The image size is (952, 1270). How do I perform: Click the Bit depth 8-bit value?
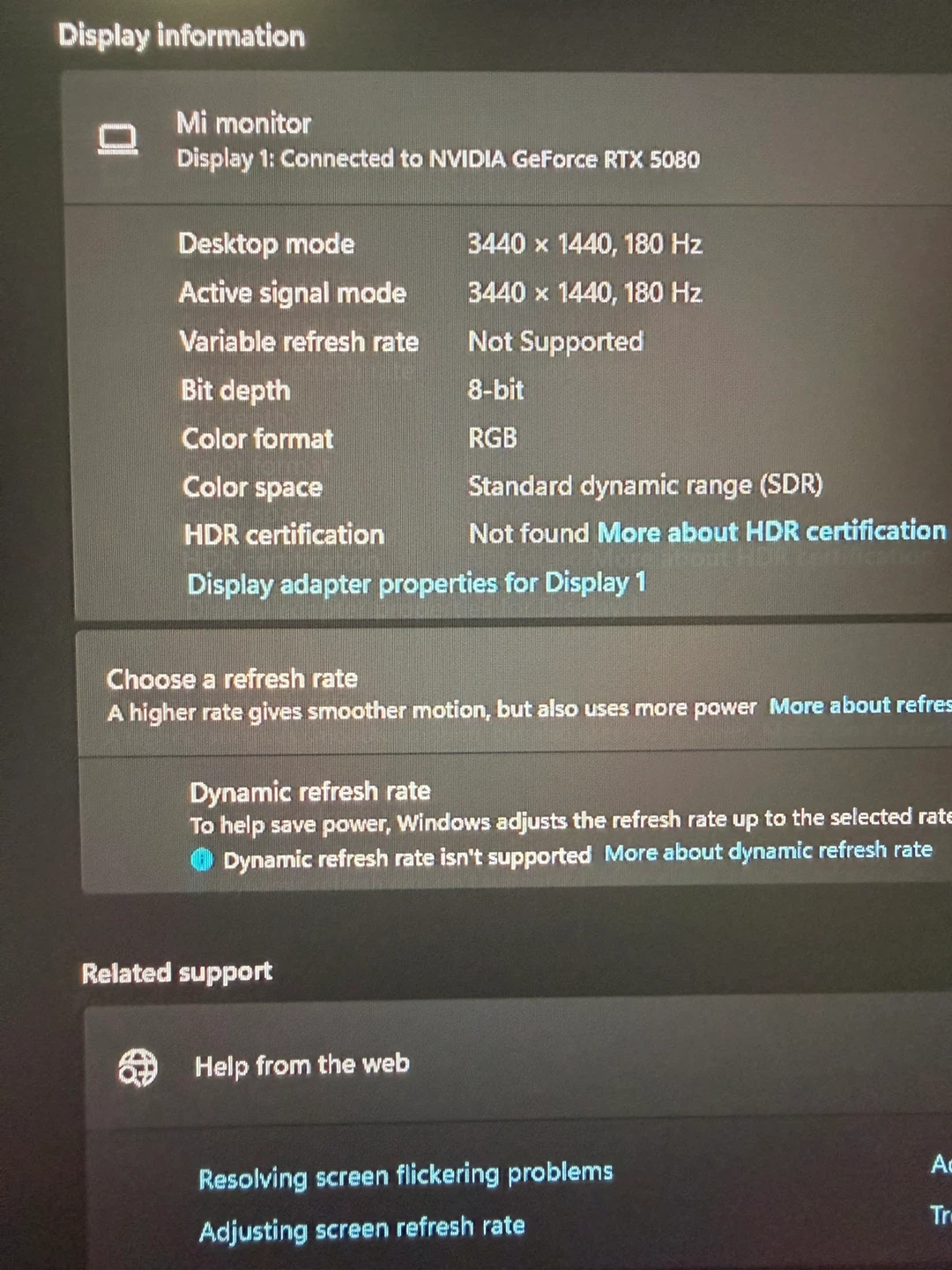tap(495, 389)
